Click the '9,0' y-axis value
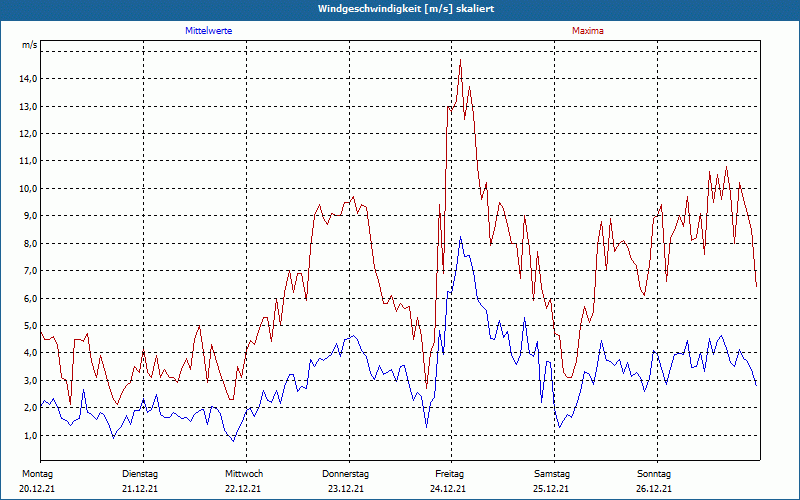This screenshot has width=800, height=500. pos(30,216)
